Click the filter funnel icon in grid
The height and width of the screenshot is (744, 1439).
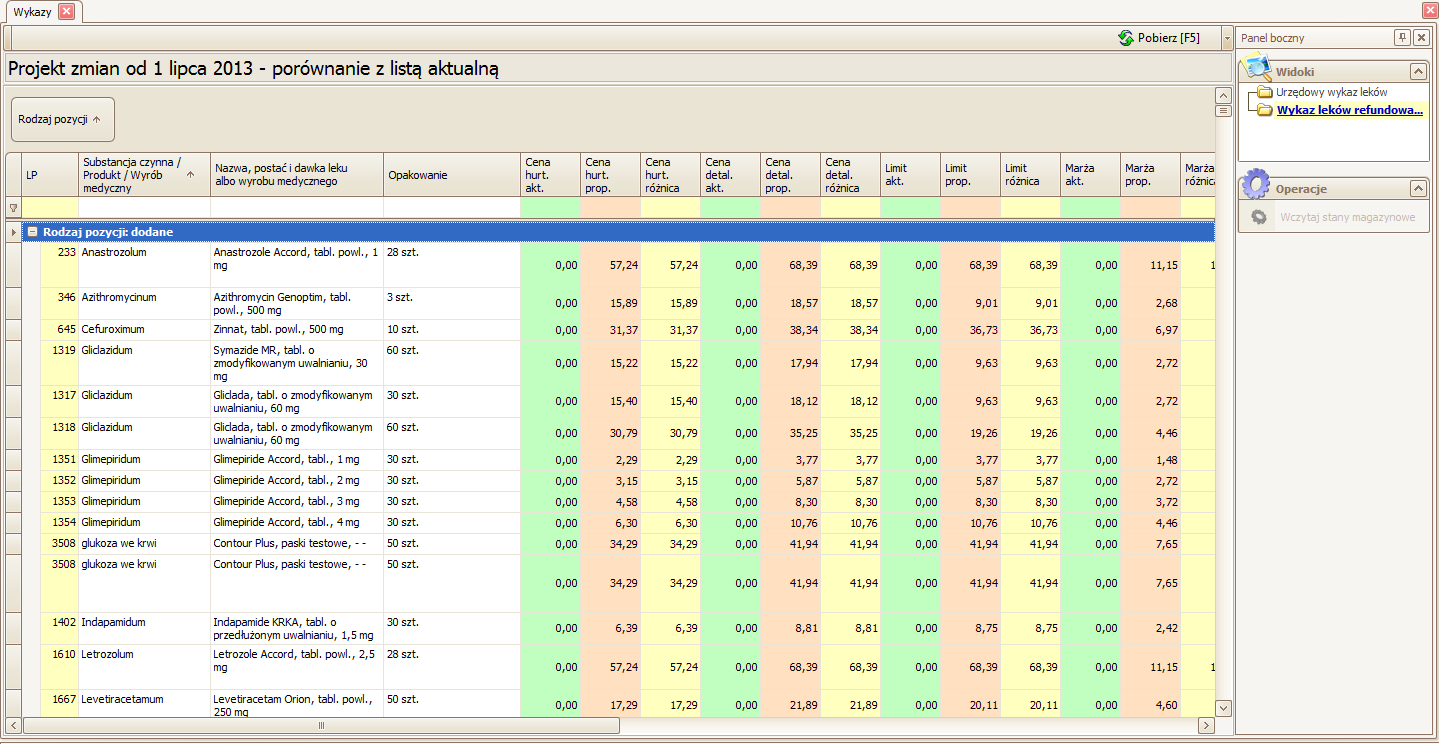pos(13,208)
